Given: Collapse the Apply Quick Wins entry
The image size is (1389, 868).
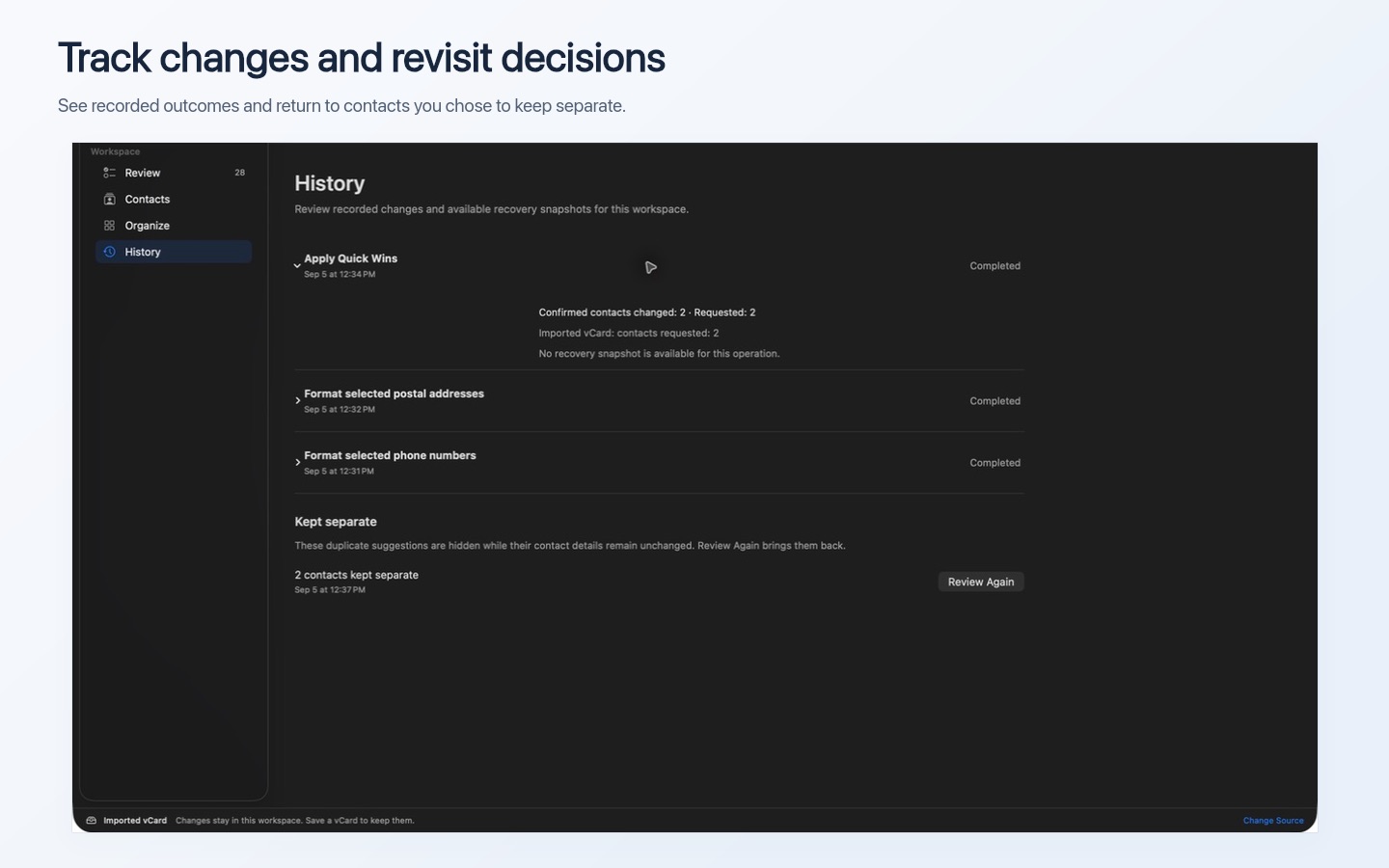Looking at the screenshot, I should [297, 266].
